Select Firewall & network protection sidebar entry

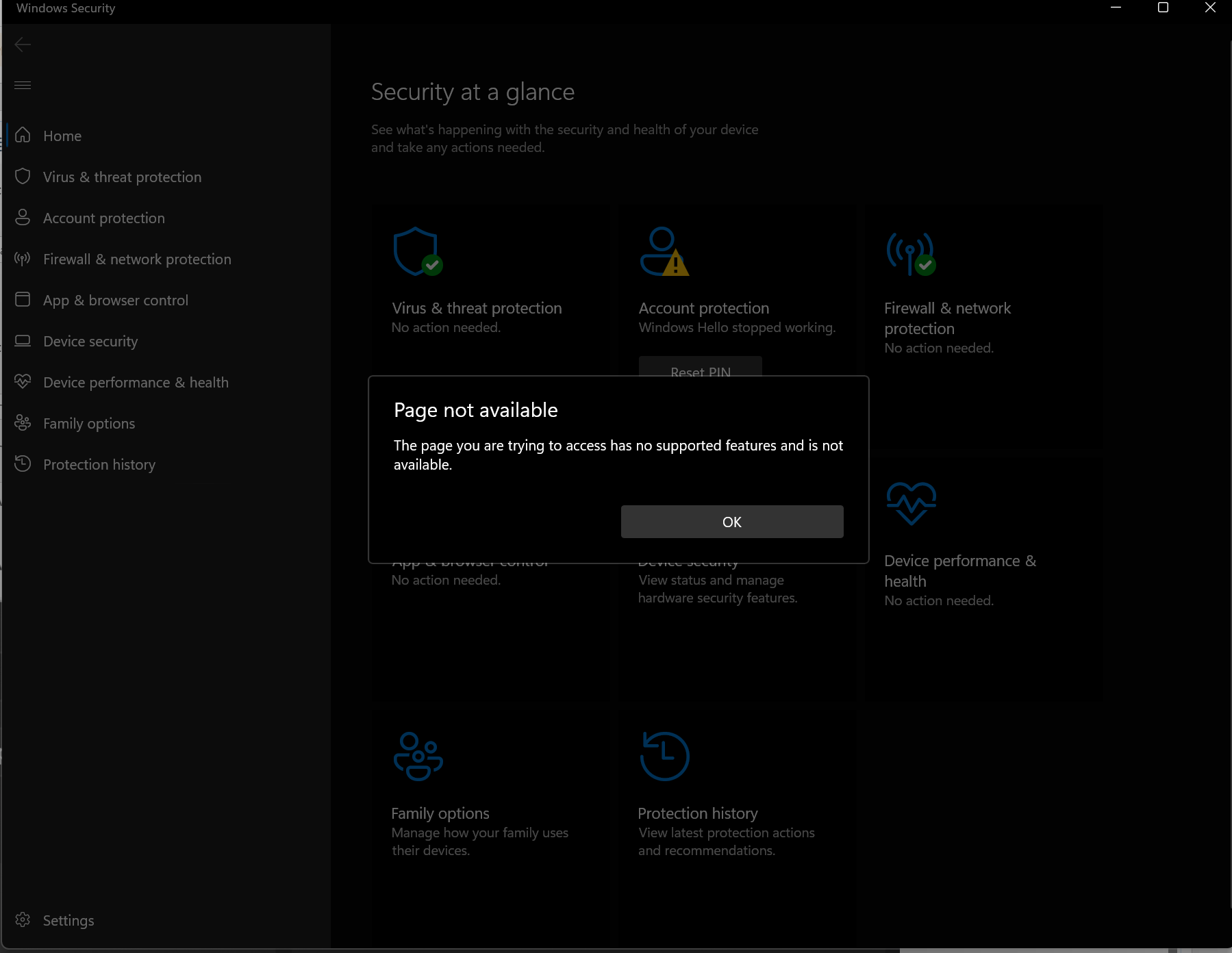pyautogui.click(x=137, y=259)
